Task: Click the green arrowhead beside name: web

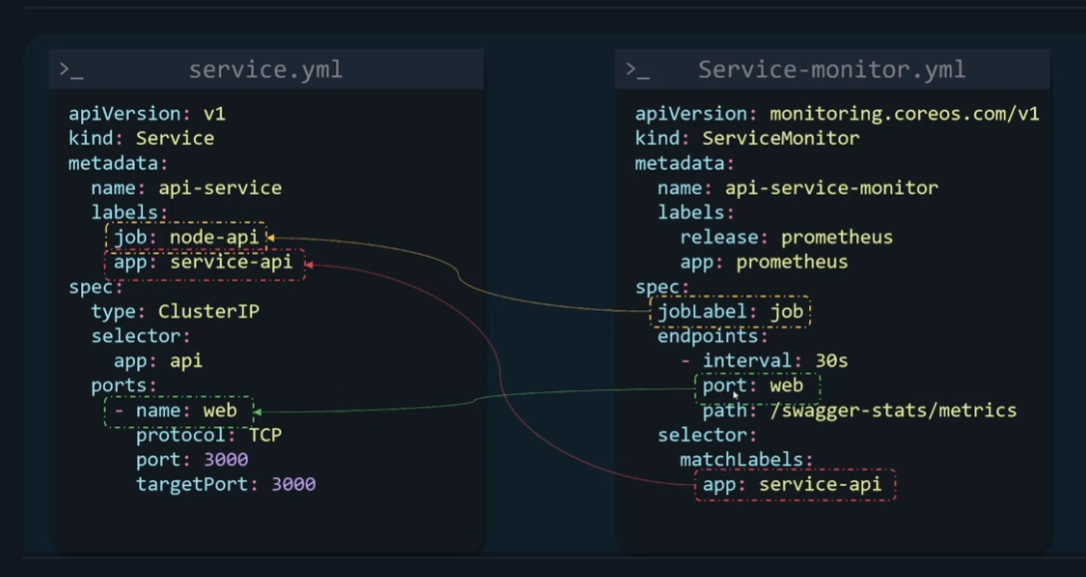Action: [258, 411]
